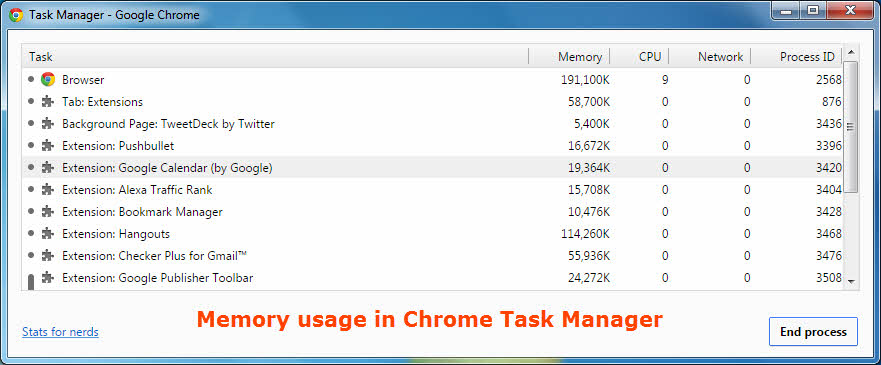This screenshot has width=881, height=365.
Task: Click the 16,672K memory value
Action: 588,145
